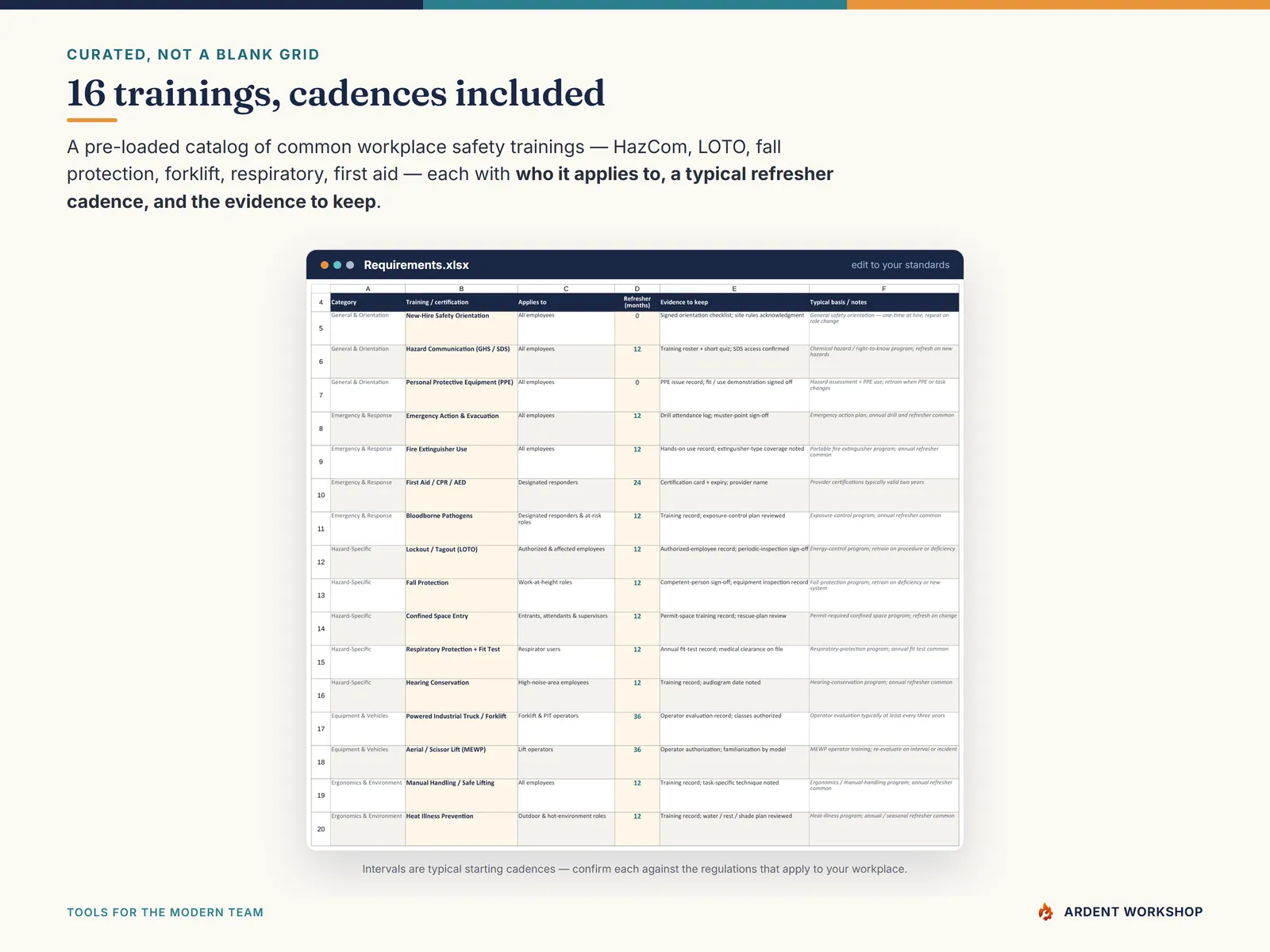This screenshot has width=1270, height=952.
Task: Select 'Confined Space Entry' cell
Action: 461,628
